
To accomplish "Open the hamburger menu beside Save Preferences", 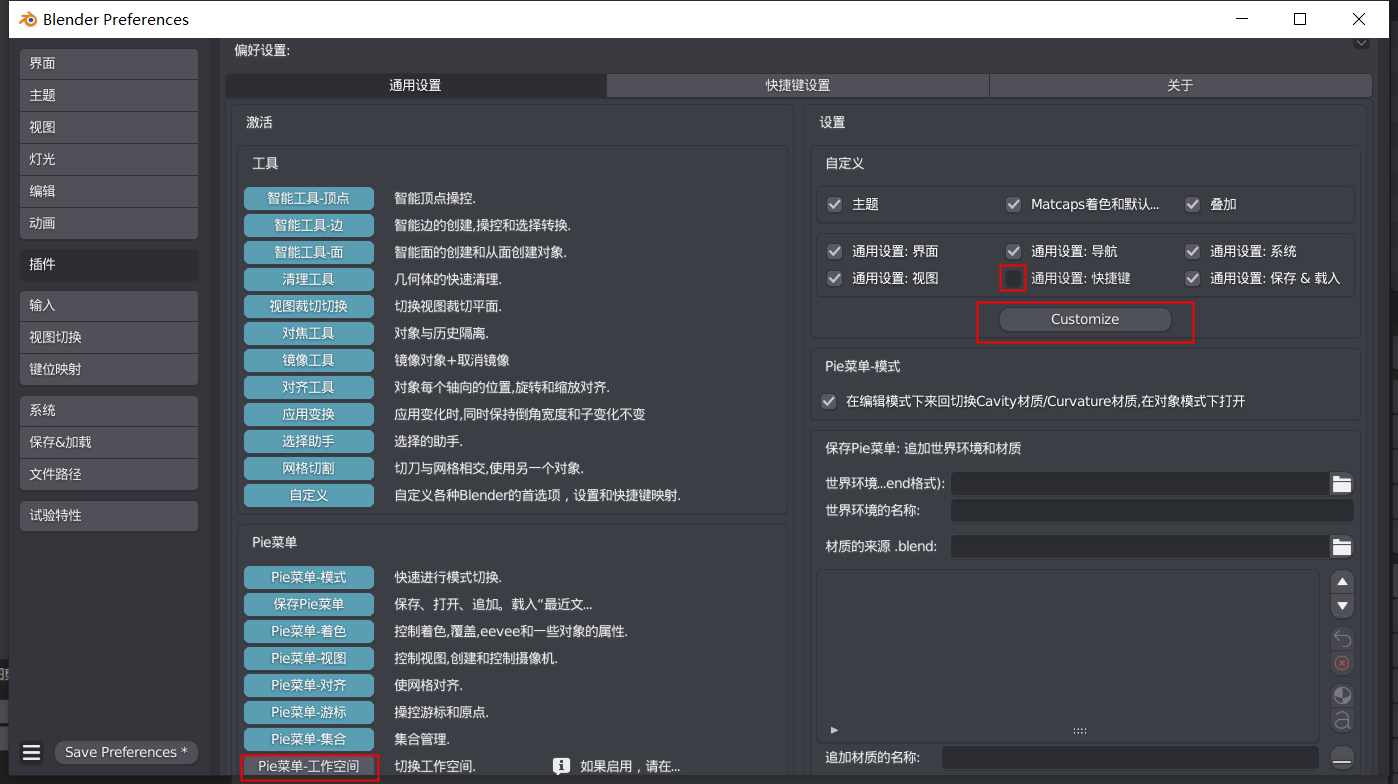I will [x=31, y=752].
